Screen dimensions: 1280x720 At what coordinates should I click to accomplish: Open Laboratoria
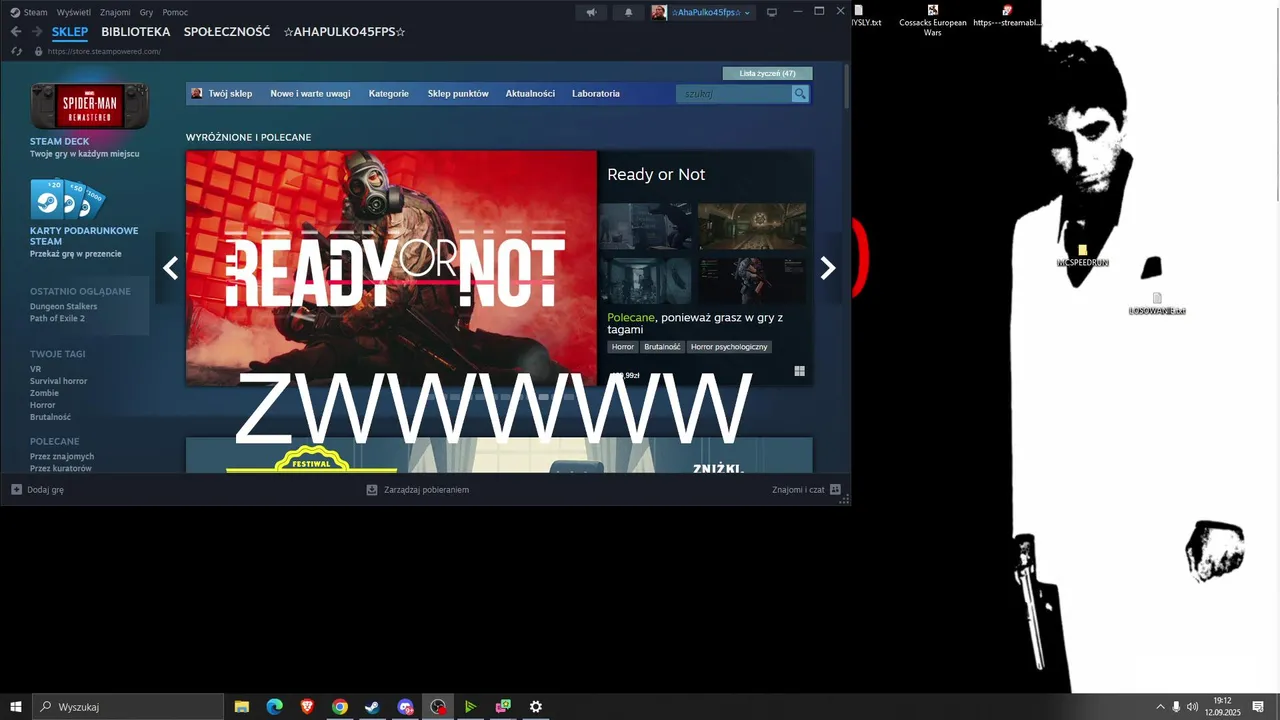click(596, 93)
